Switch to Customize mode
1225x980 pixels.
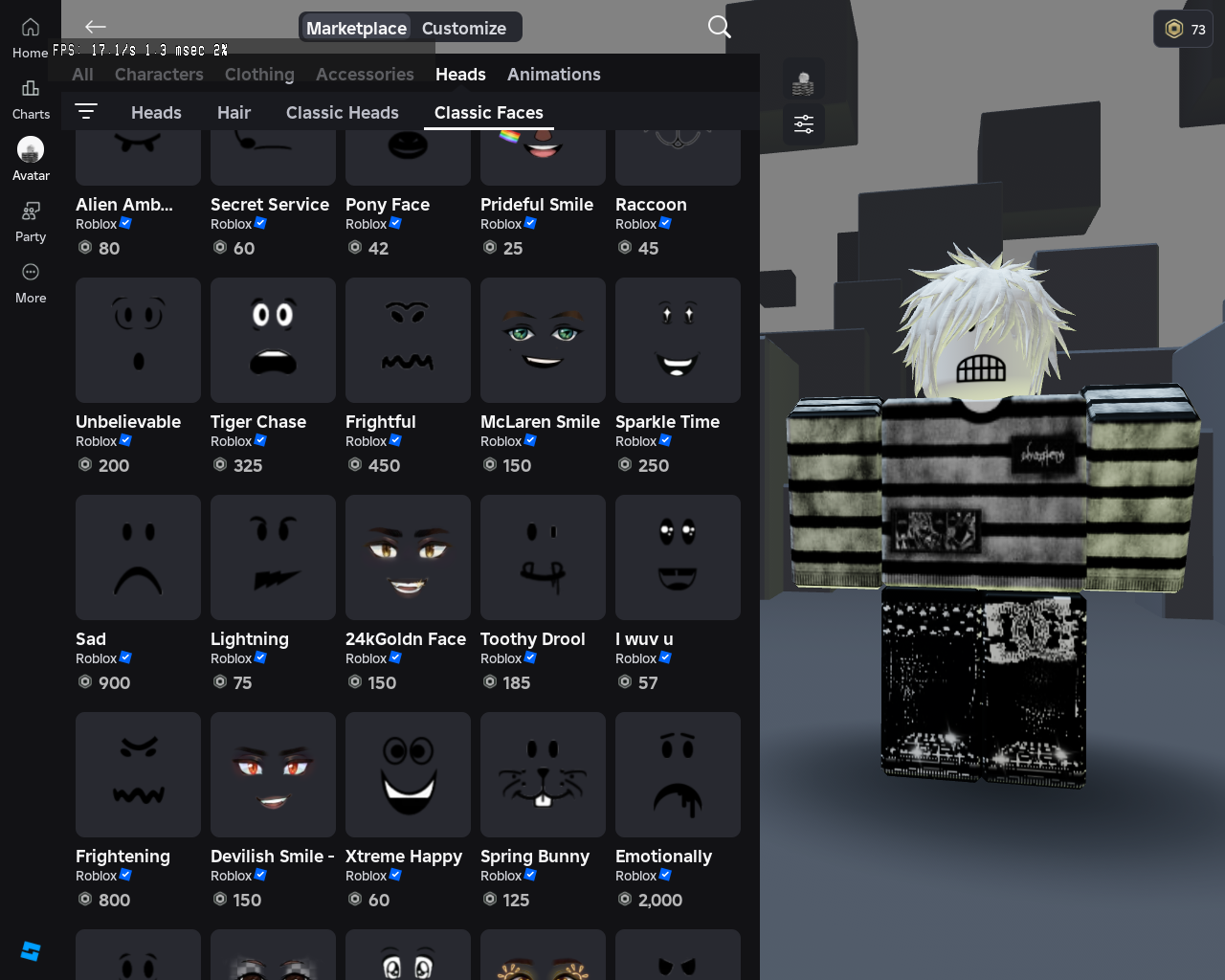click(x=464, y=28)
